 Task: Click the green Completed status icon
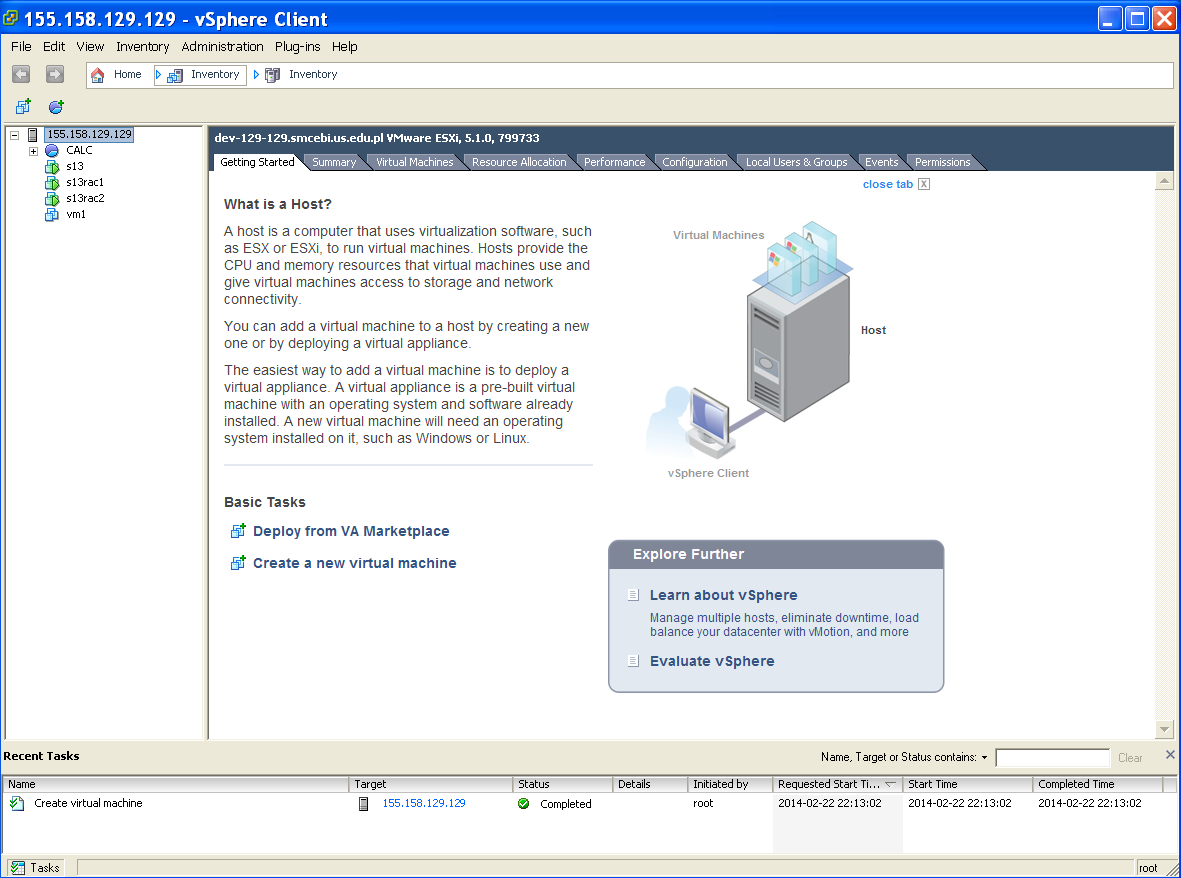[x=523, y=803]
